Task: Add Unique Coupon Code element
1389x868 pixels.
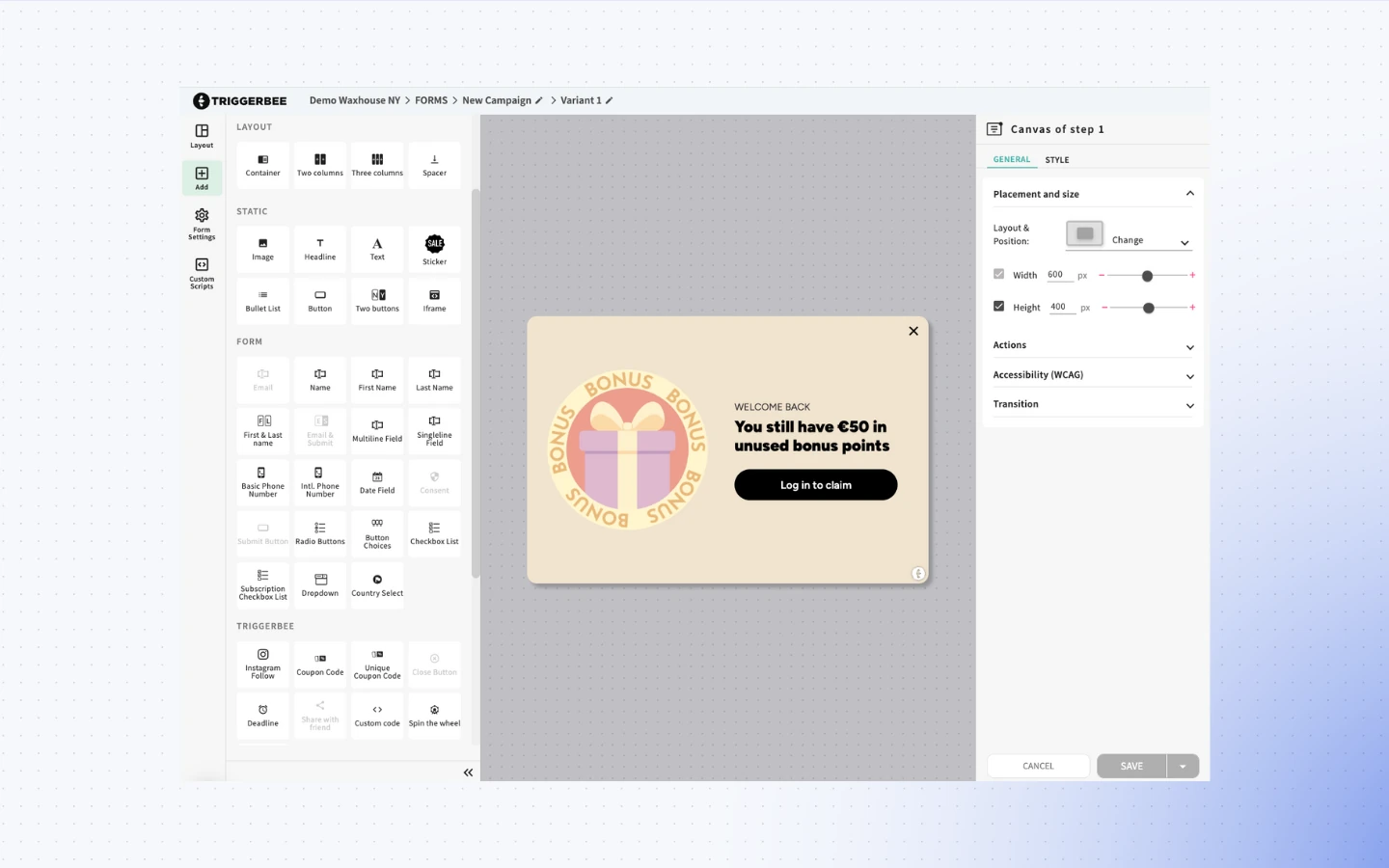Action: (x=377, y=665)
